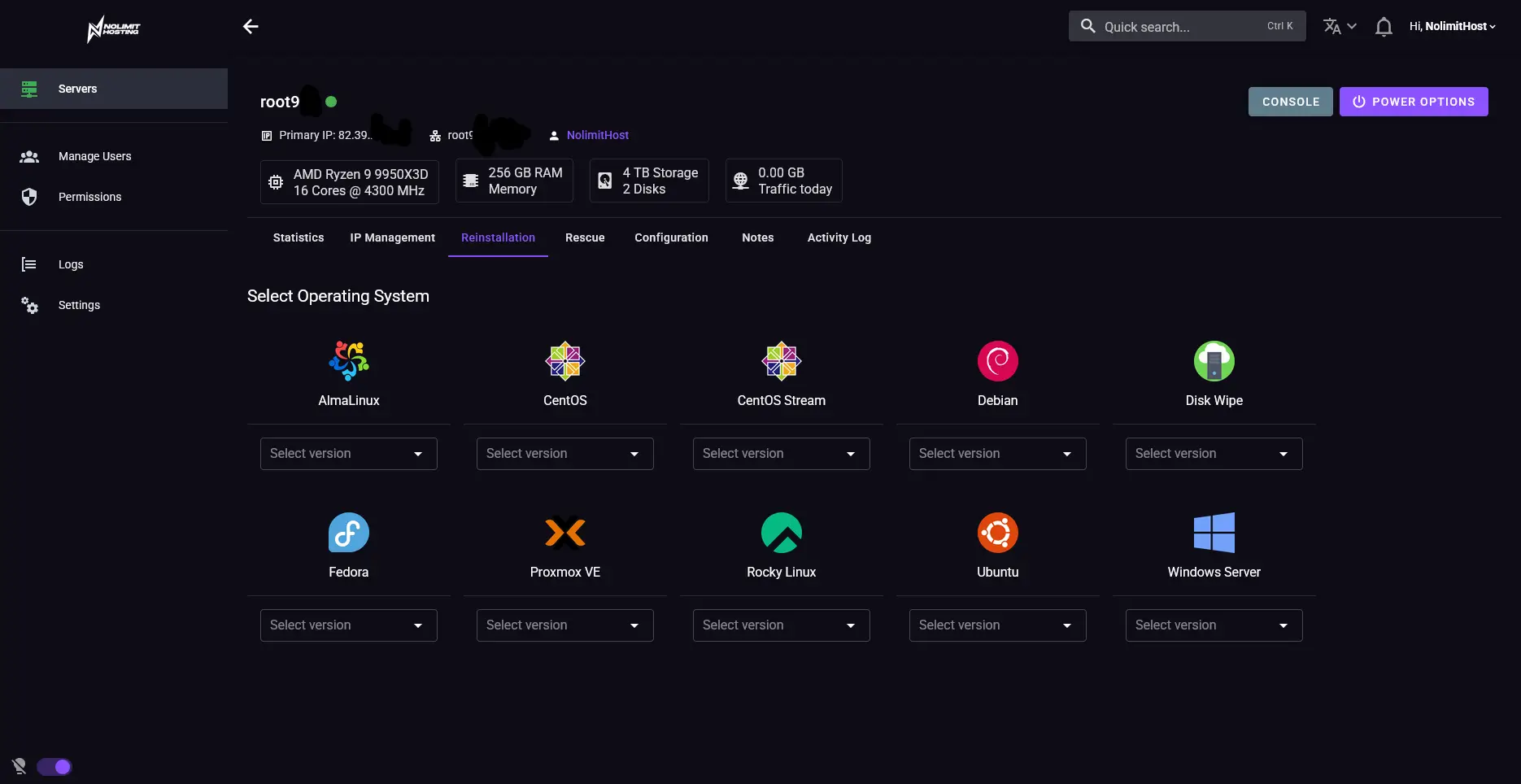Click the Traffic today text
The image size is (1521, 784).
click(795, 189)
